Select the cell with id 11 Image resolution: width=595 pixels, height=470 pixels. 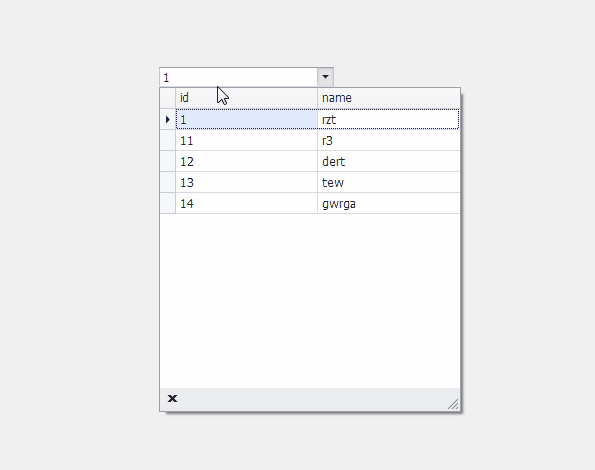(x=247, y=141)
